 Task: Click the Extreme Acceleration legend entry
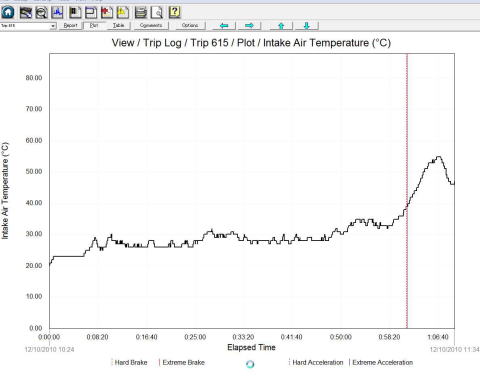coord(381,362)
